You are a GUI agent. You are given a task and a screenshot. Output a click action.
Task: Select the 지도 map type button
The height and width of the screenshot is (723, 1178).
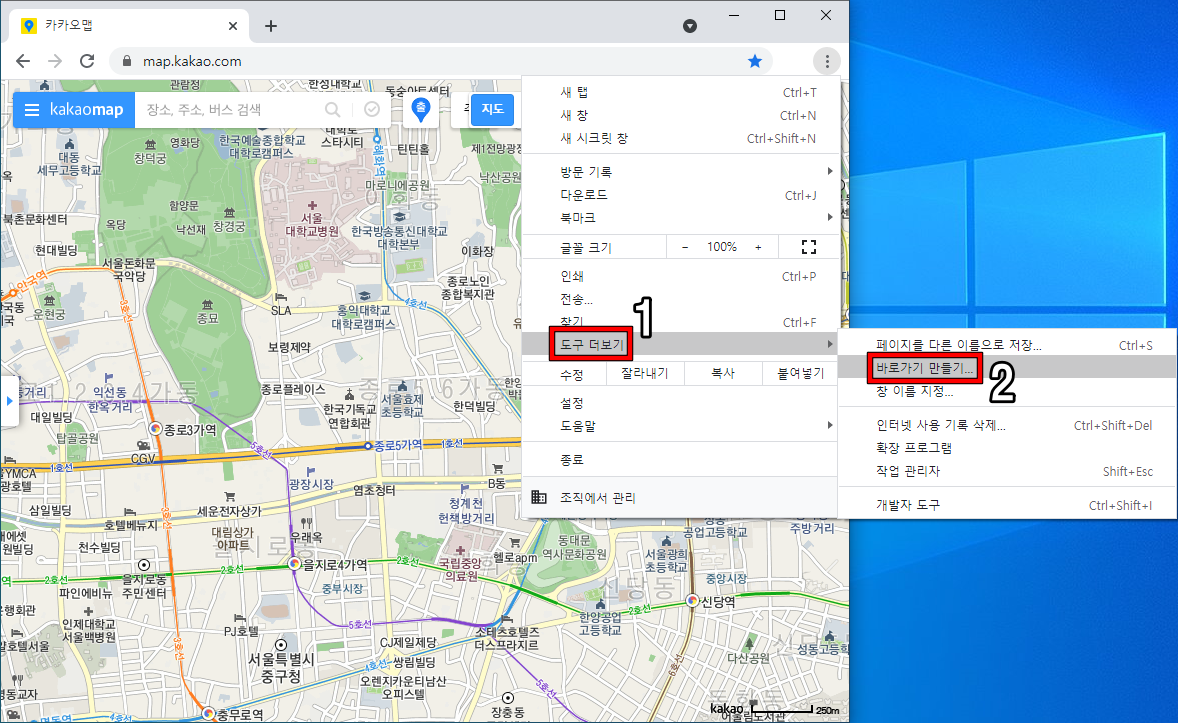[493, 110]
